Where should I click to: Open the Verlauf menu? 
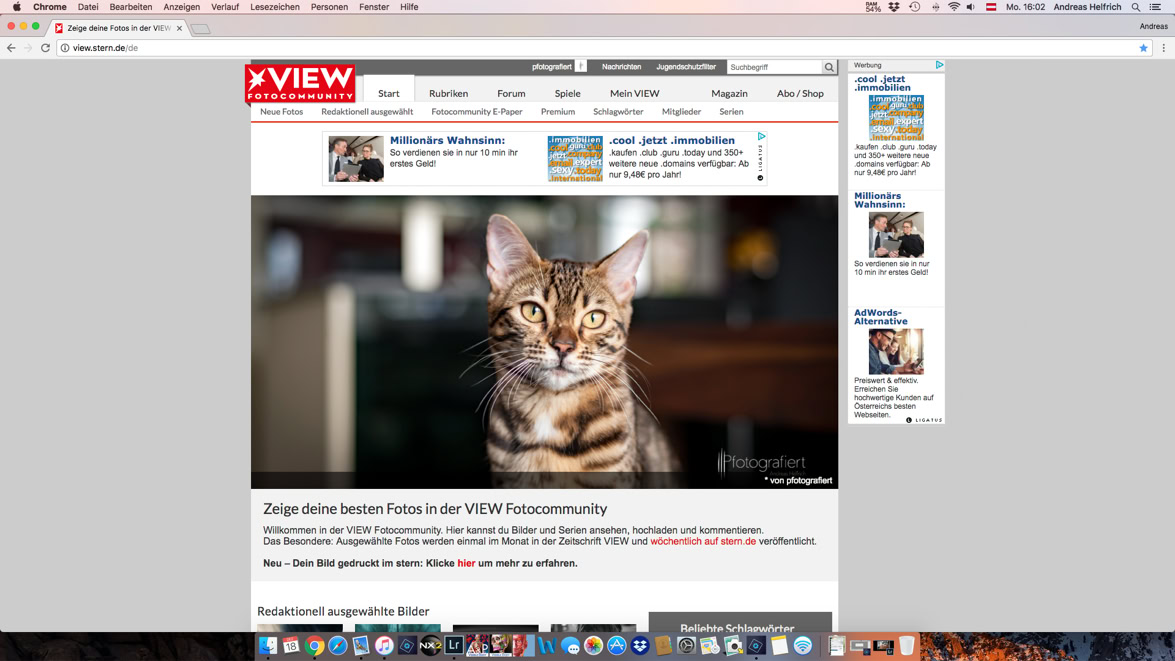[x=225, y=7]
